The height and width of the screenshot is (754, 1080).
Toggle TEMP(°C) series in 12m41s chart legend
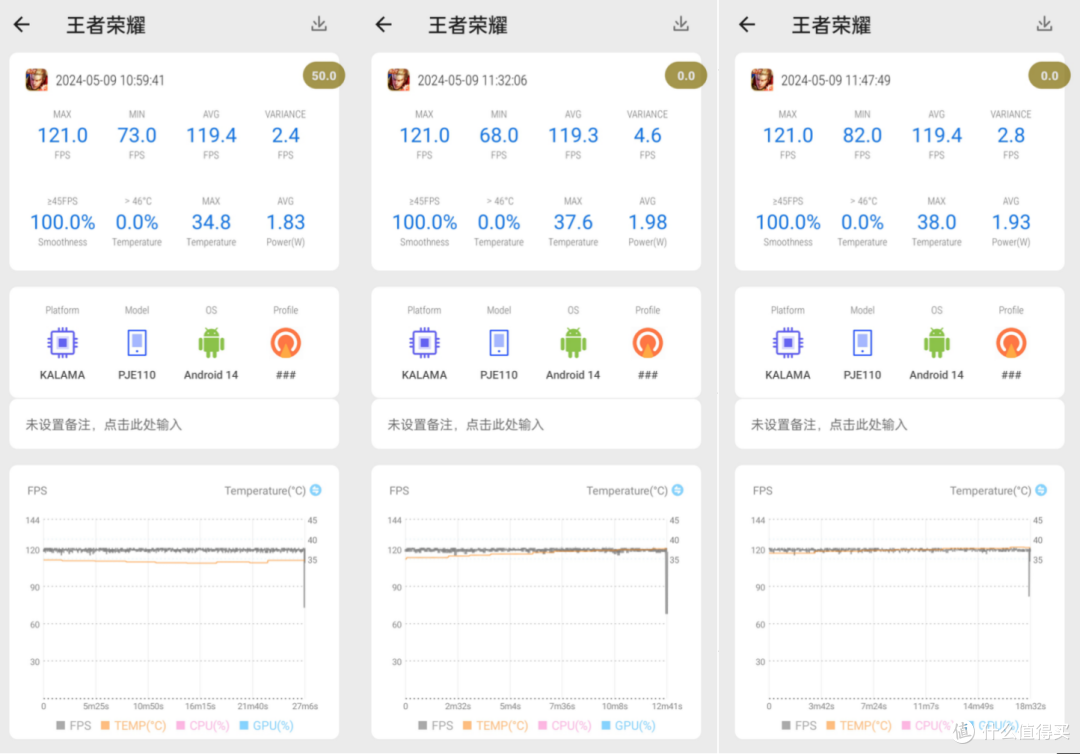pos(496,726)
